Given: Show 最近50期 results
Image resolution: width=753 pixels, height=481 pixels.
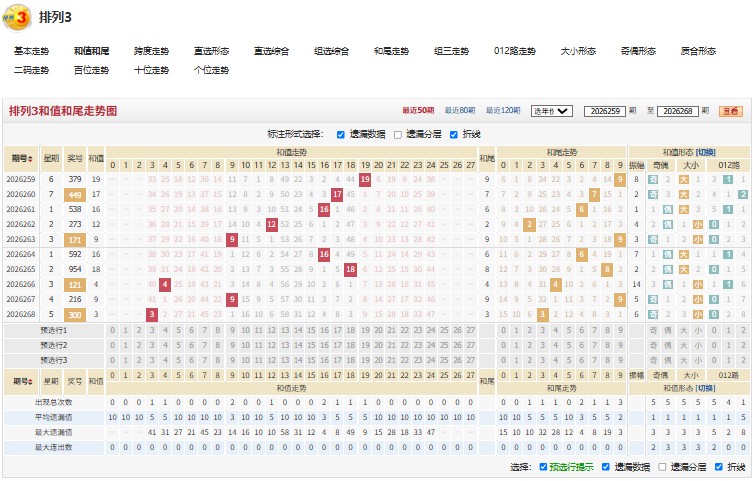Looking at the screenshot, I should (418, 110).
